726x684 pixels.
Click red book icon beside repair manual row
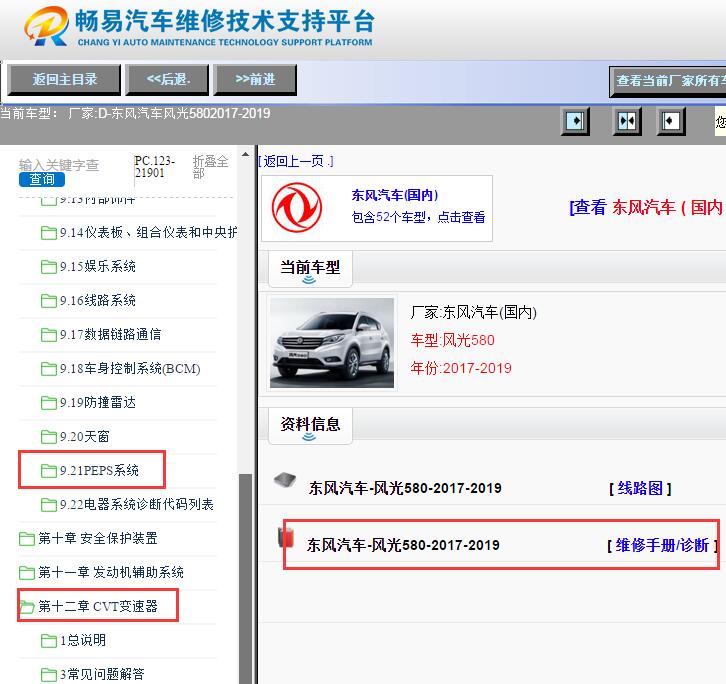click(286, 538)
